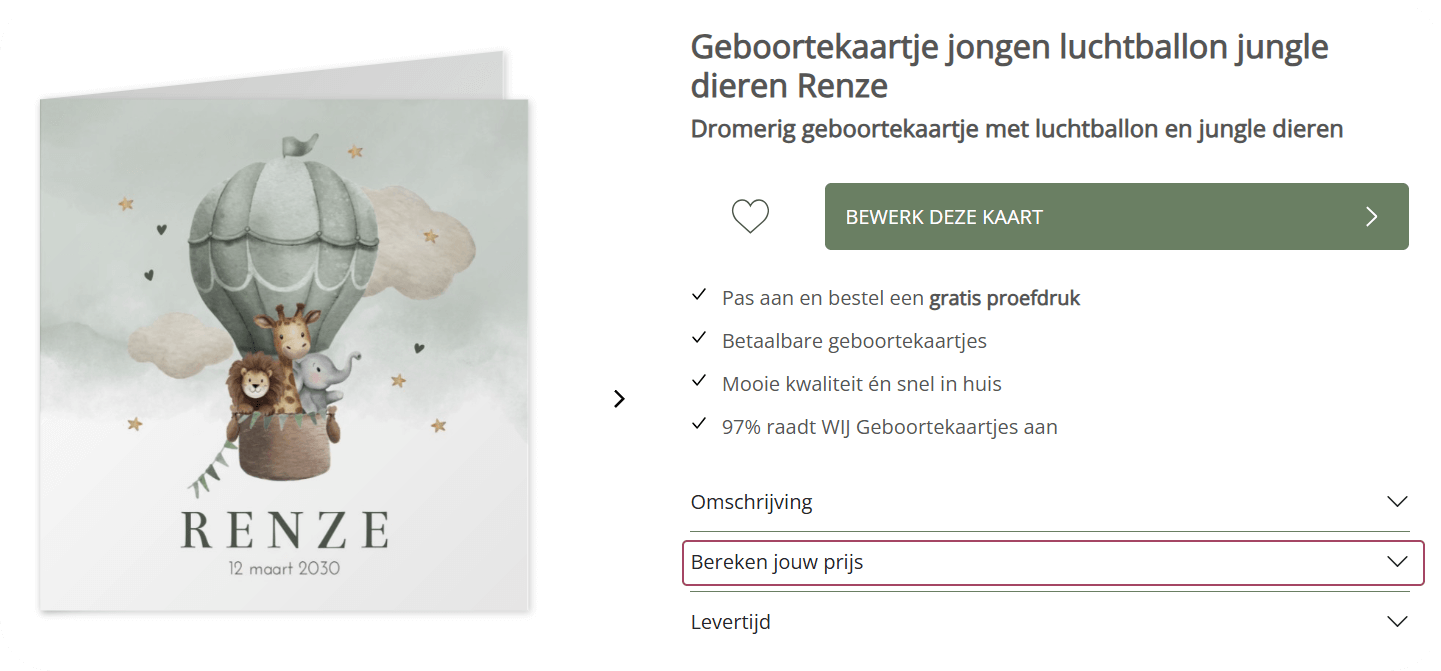Expand Omschrijving using its chevron
Viewport: 1441px width, 671px height.
(1397, 502)
